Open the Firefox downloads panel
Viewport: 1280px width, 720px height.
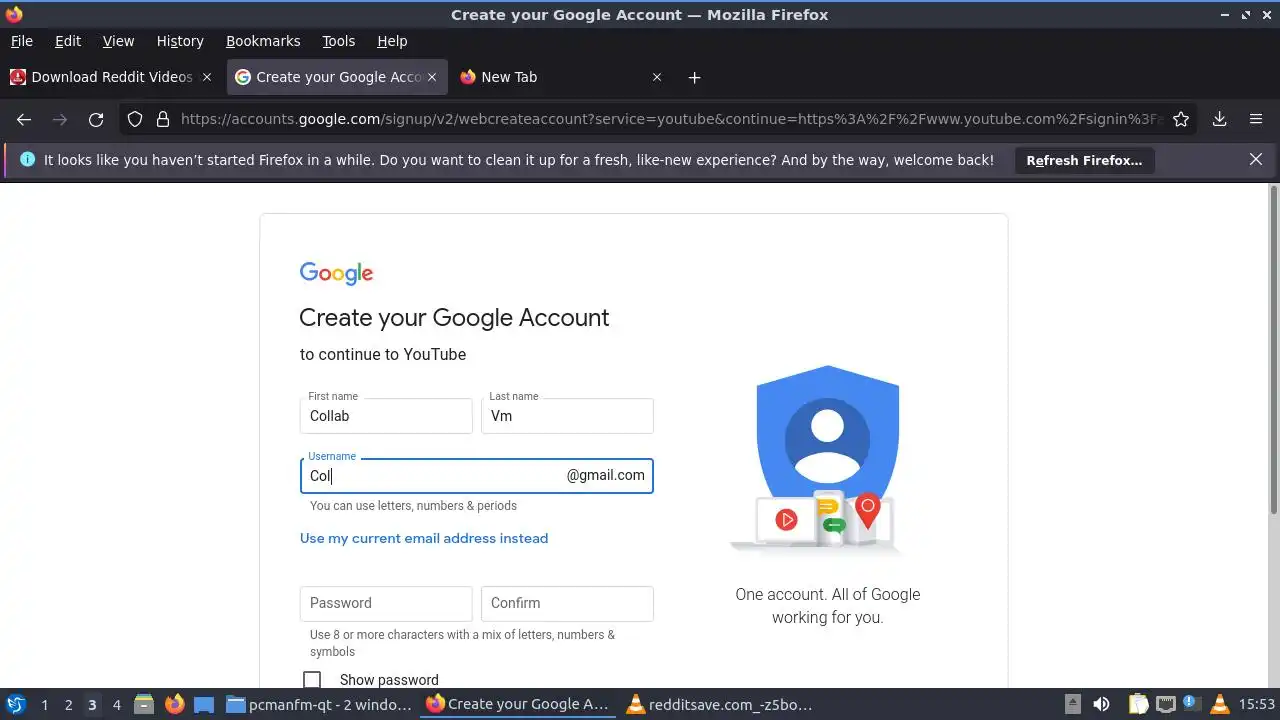tap(1219, 119)
